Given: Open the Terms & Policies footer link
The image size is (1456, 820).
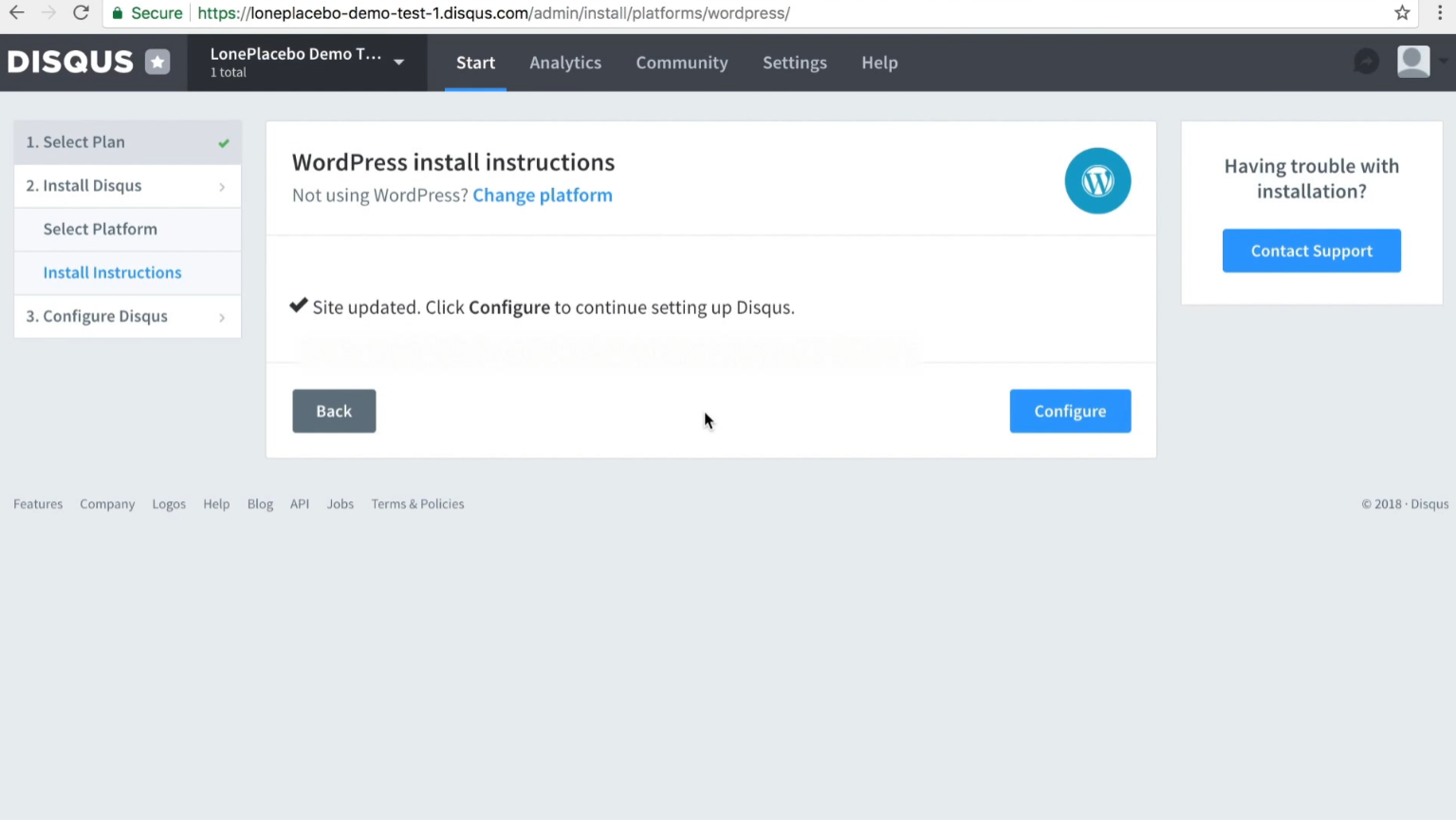Looking at the screenshot, I should 417,504.
